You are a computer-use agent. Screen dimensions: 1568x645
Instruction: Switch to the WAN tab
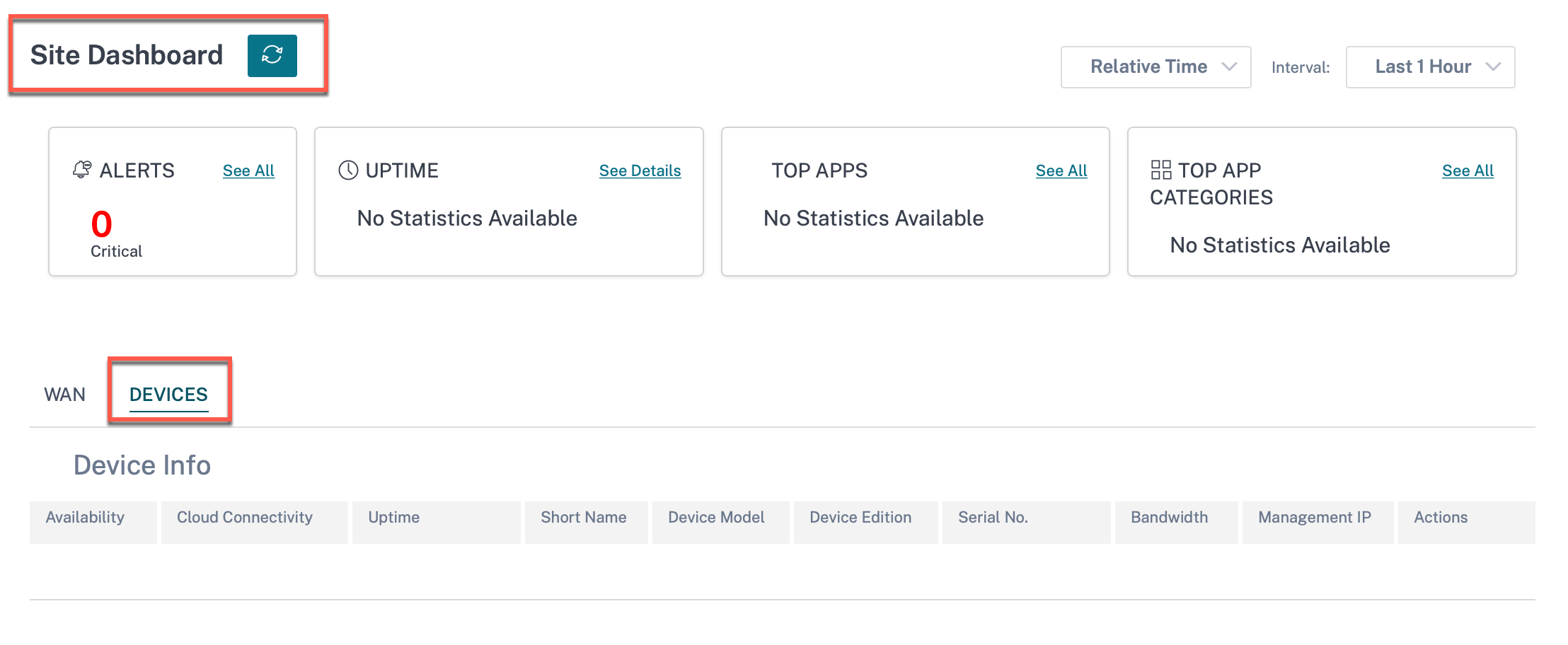[x=64, y=395]
